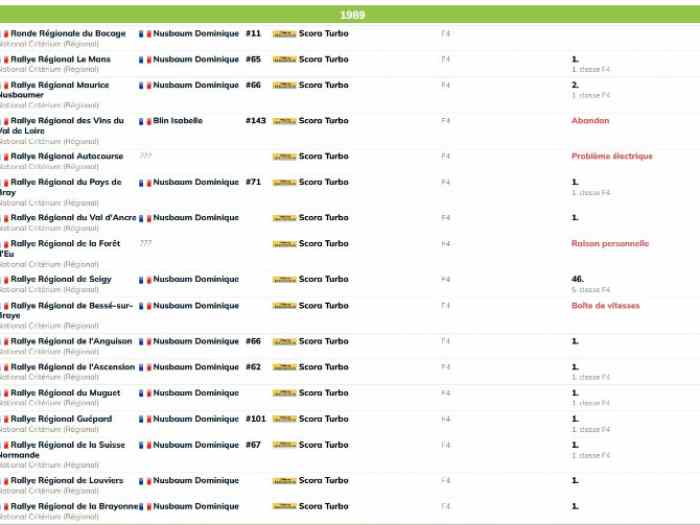Click the 'Abandon' result text
700x525 pixels.
coord(590,121)
